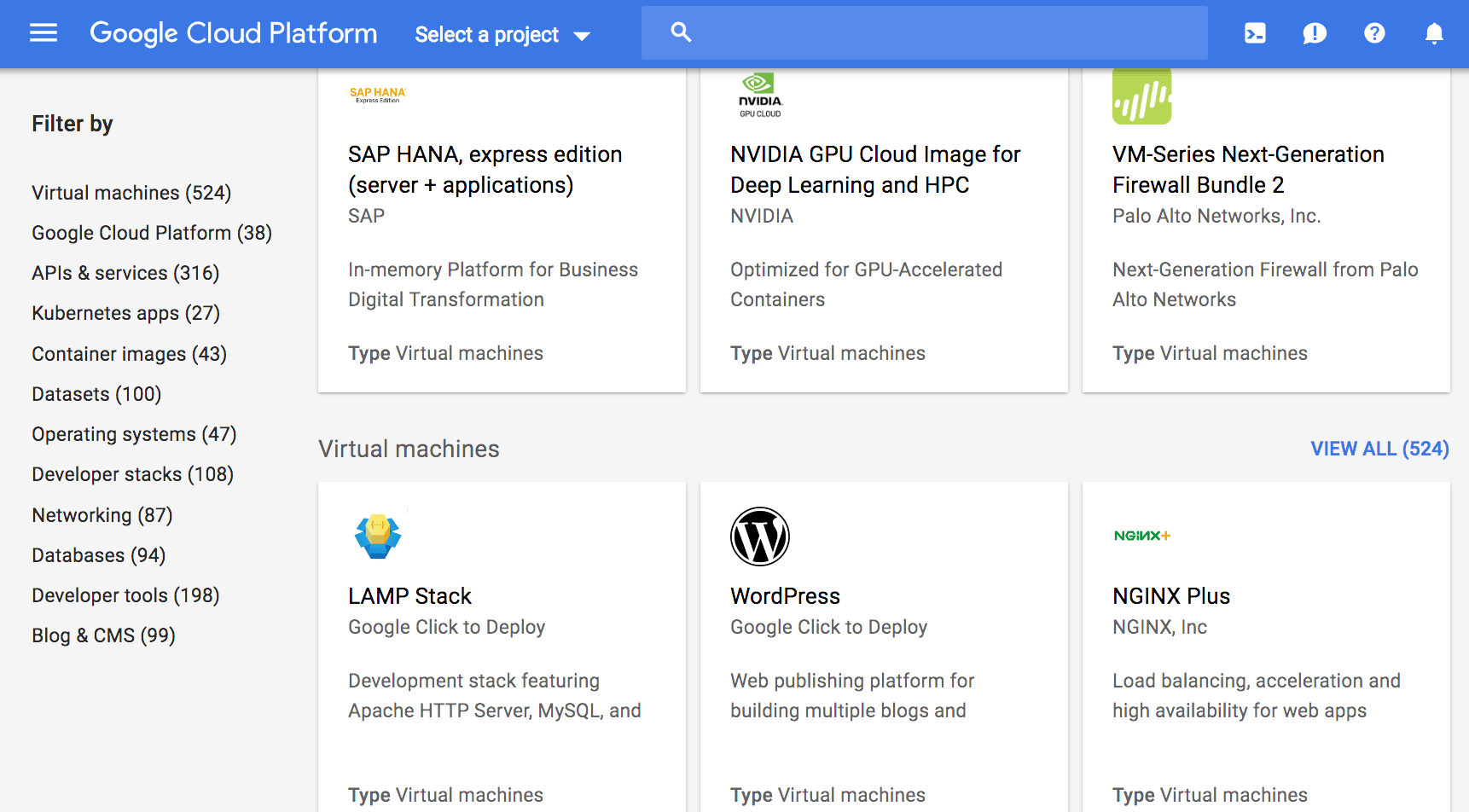This screenshot has width=1469, height=812.
Task: Filter by Operating systems (47)
Action: coord(134,434)
